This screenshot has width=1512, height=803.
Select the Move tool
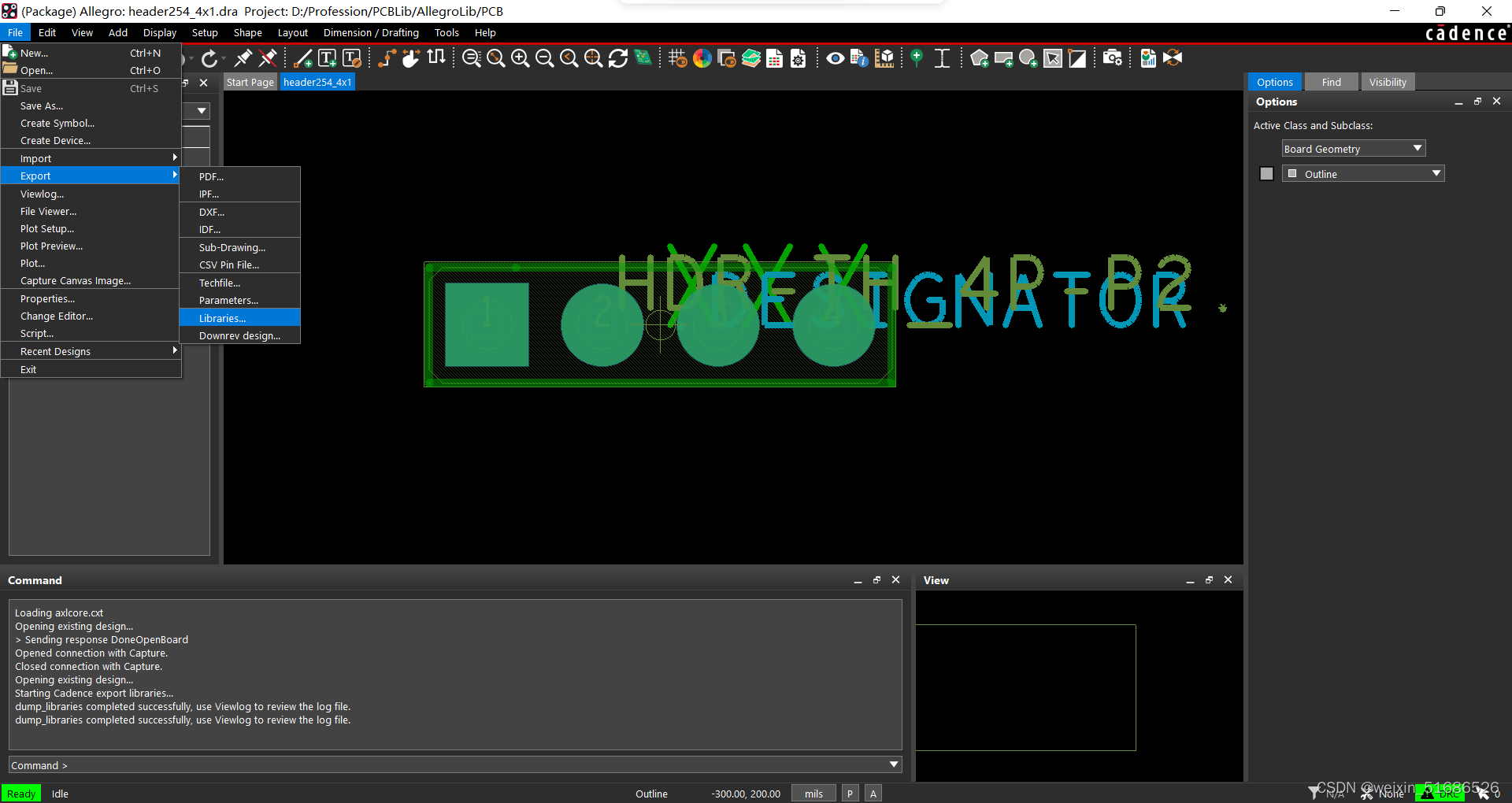(x=410, y=57)
